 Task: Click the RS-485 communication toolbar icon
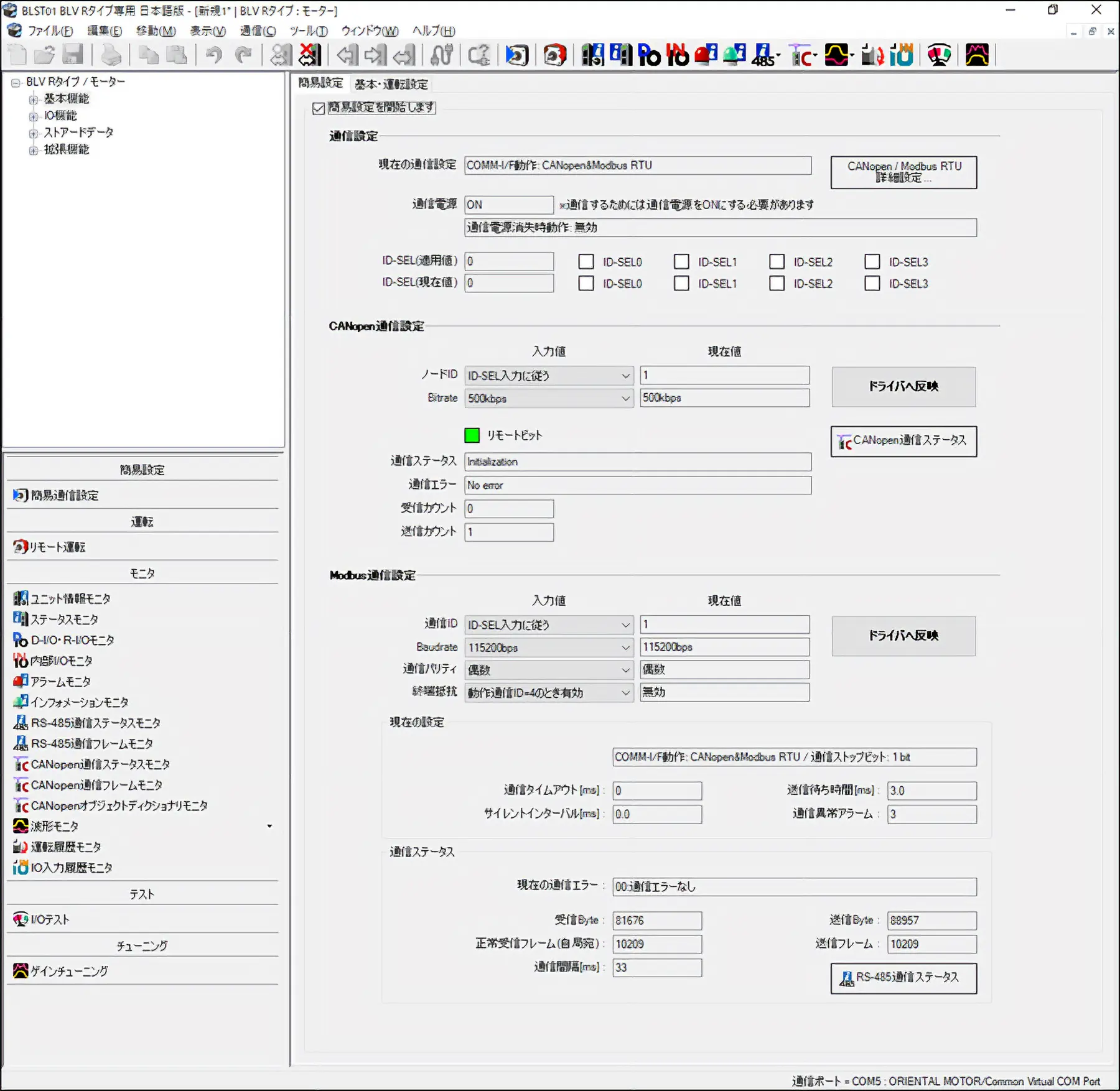click(x=764, y=55)
